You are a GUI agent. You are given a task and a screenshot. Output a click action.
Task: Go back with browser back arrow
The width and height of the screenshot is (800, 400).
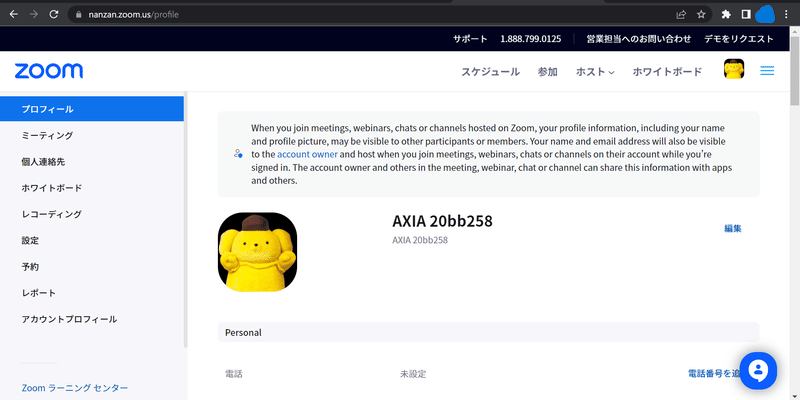[14, 14]
